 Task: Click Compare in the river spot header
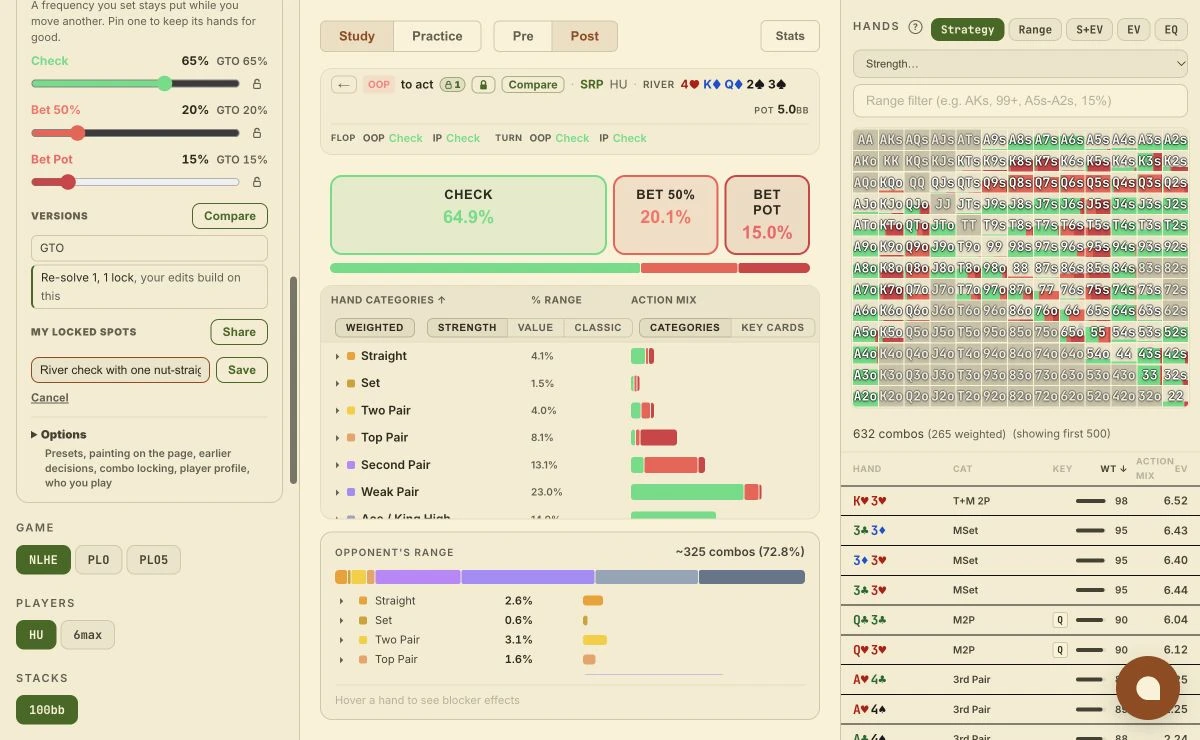(533, 85)
